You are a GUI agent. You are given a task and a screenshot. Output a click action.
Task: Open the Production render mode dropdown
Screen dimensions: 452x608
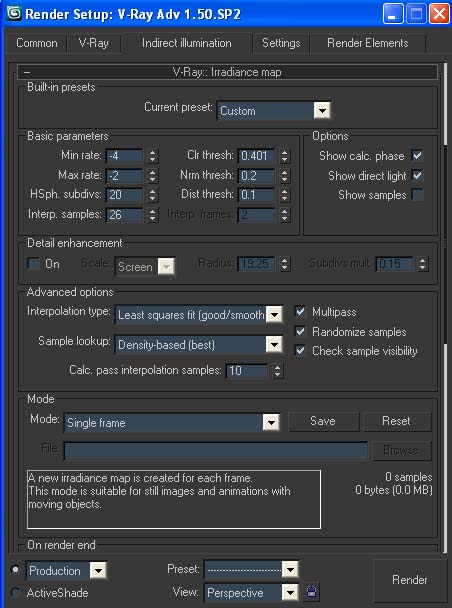point(66,571)
